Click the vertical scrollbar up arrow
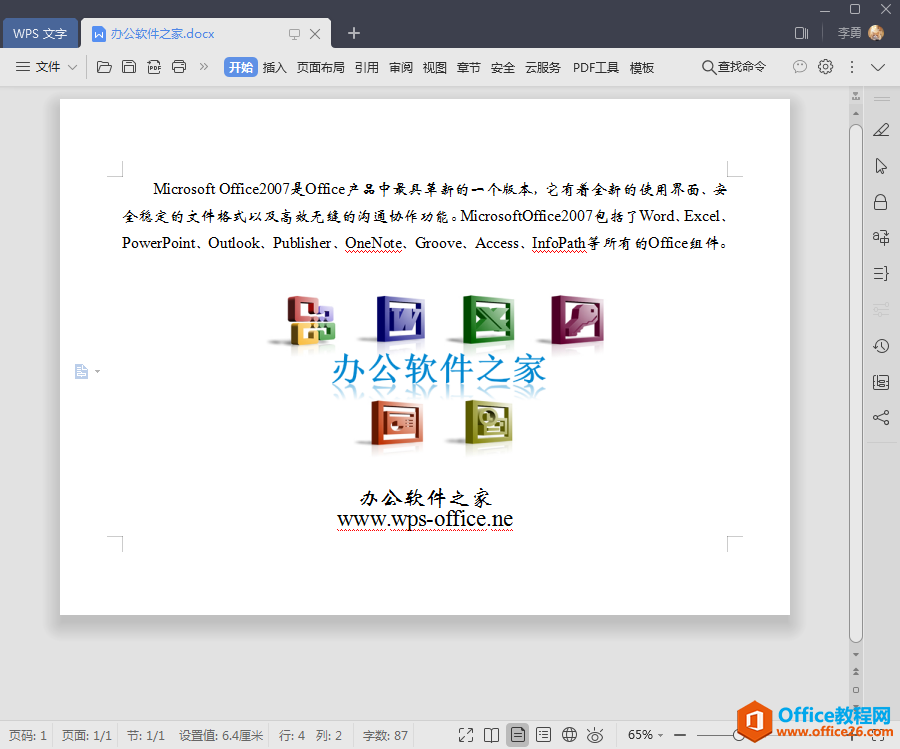The height and width of the screenshot is (749, 900). (x=856, y=114)
